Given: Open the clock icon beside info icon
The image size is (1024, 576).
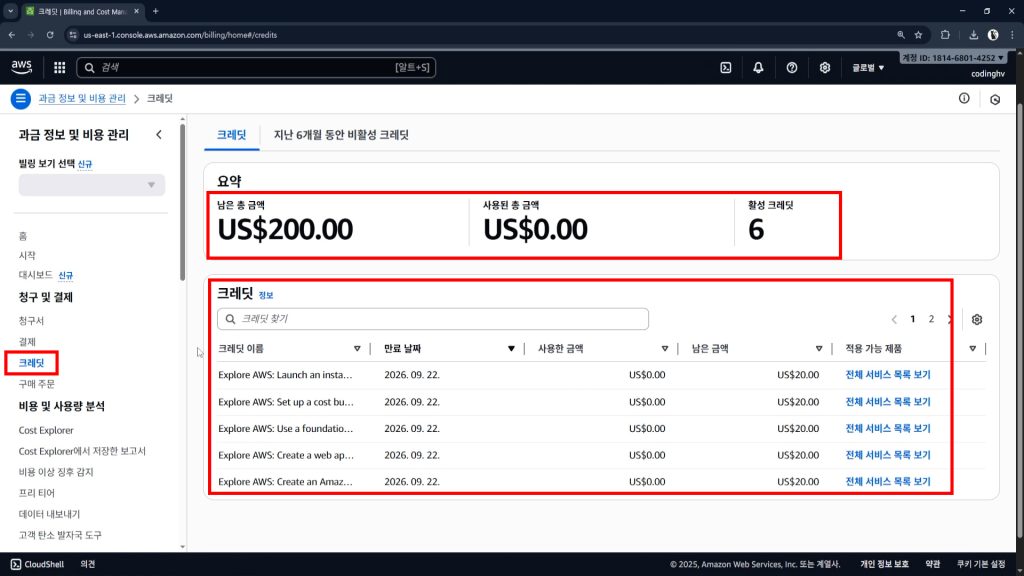Looking at the screenshot, I should (995, 99).
